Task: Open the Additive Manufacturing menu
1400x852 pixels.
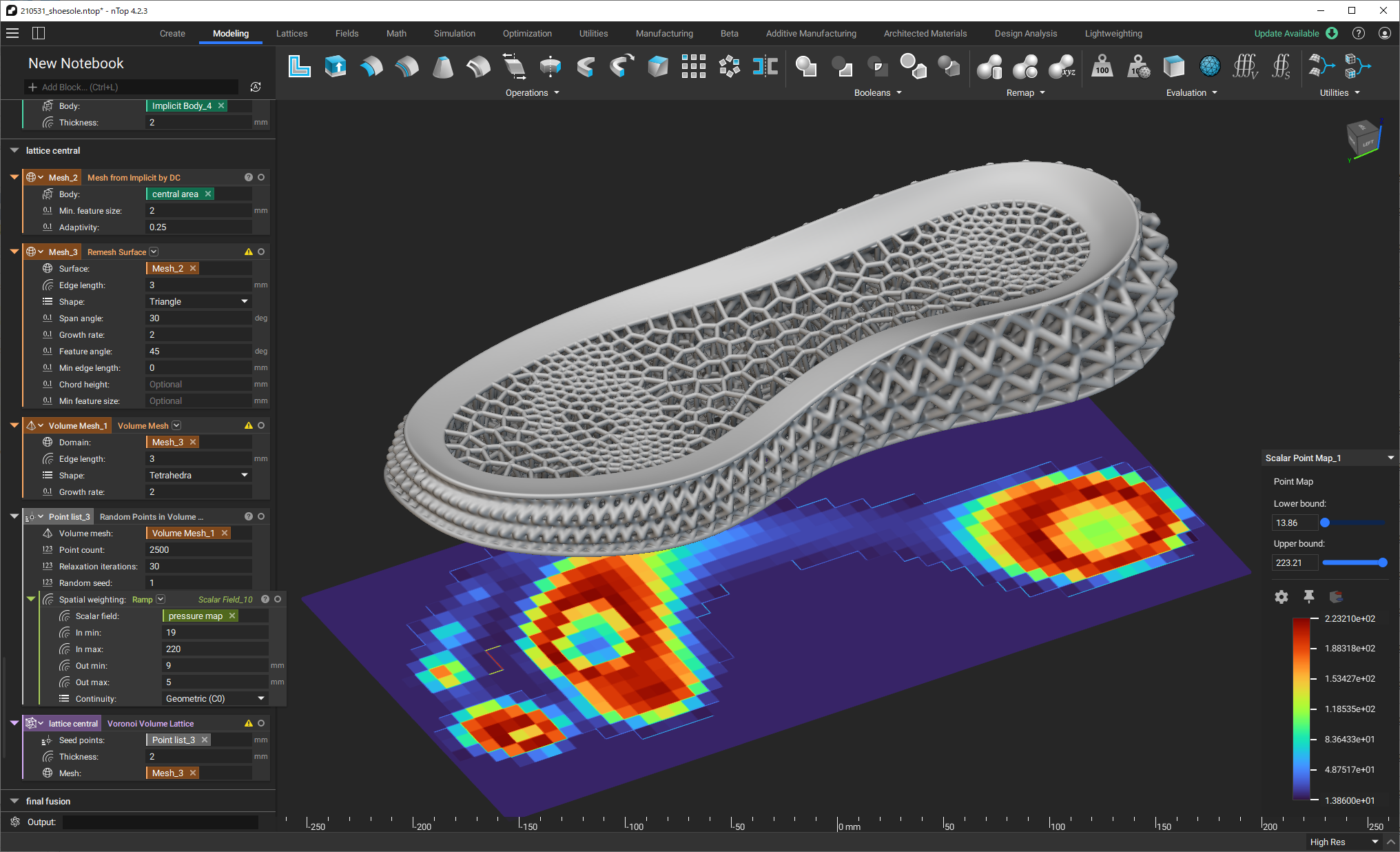Action: pos(811,33)
